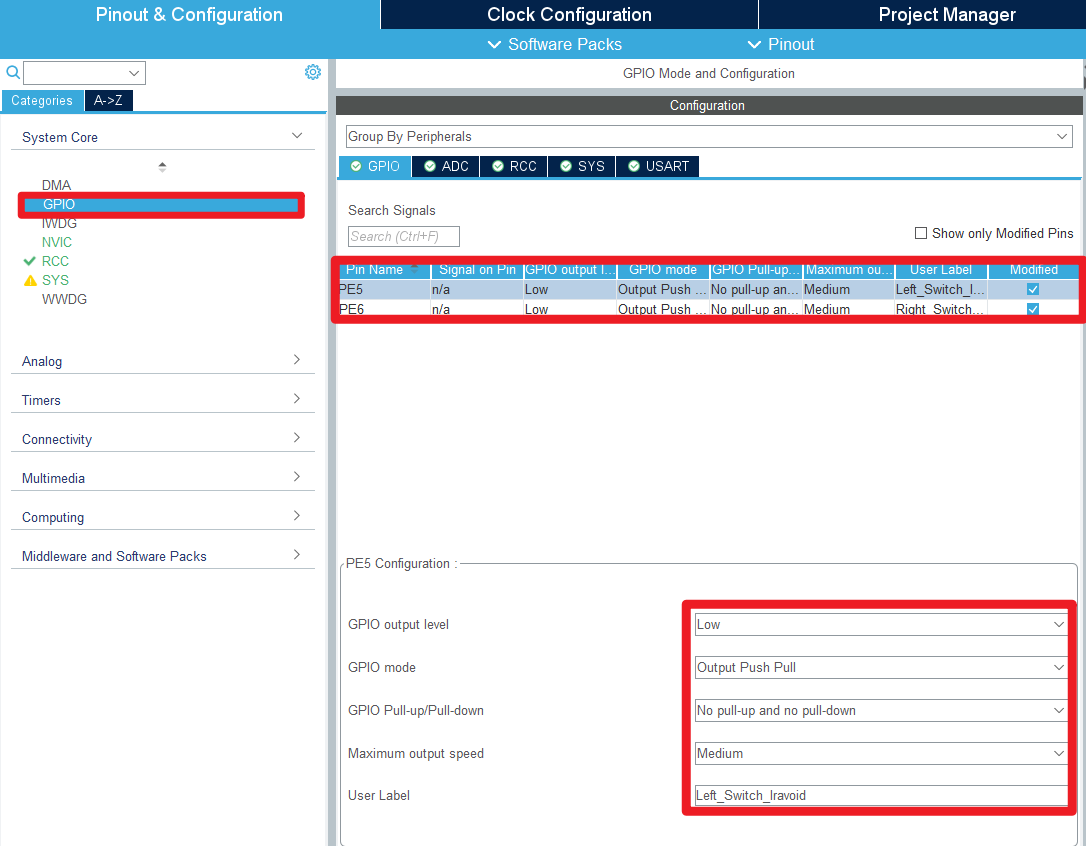Expand the Analog category
Screen dimensions: 1086x846
163,361
